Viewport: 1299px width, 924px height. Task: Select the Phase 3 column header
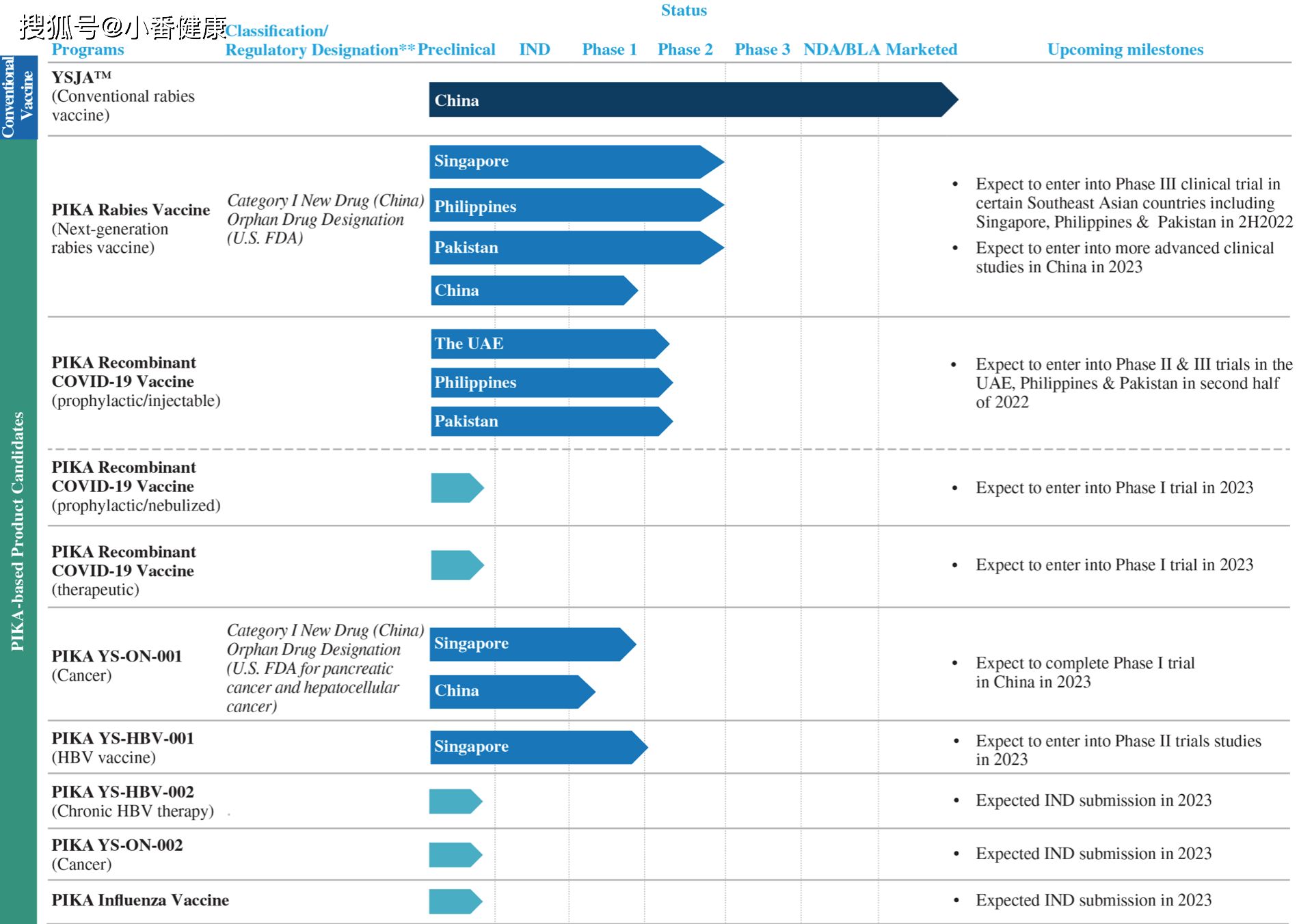tap(762, 49)
